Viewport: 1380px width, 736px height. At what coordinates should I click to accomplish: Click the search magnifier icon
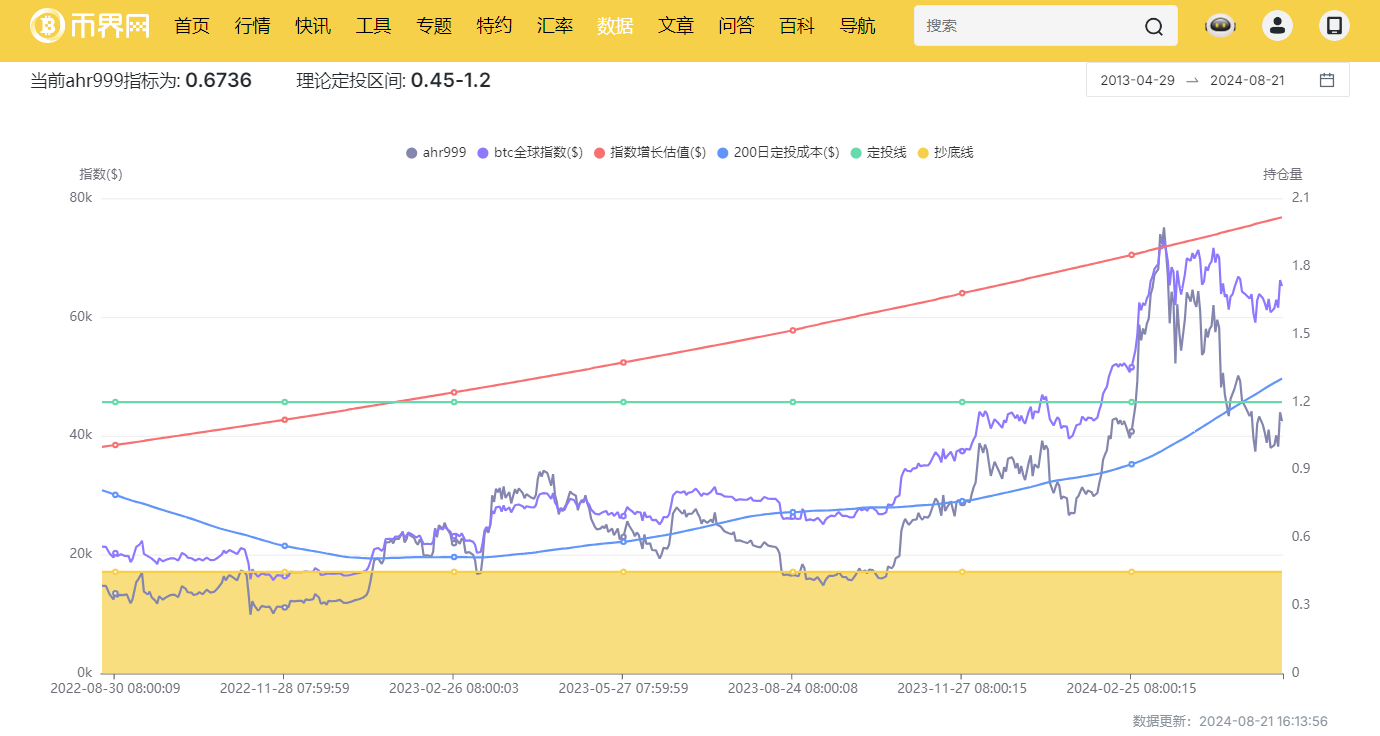[x=1154, y=27]
